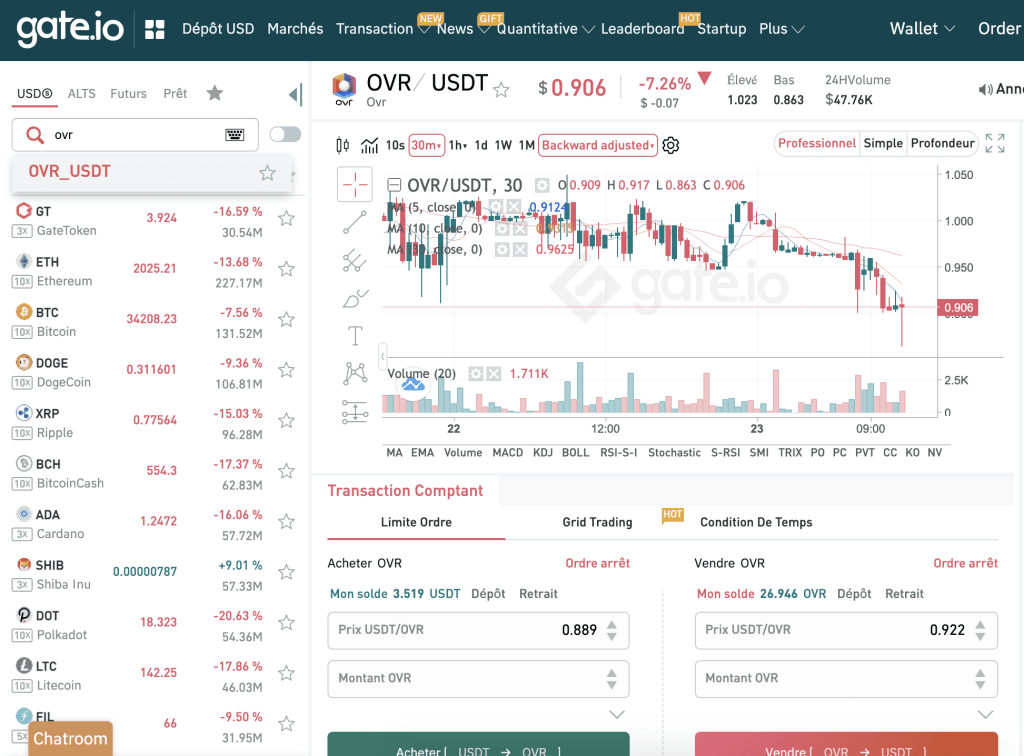Open the apps grid icon next to logo
The width and height of the screenshot is (1024, 756).
pyautogui.click(x=155, y=29)
